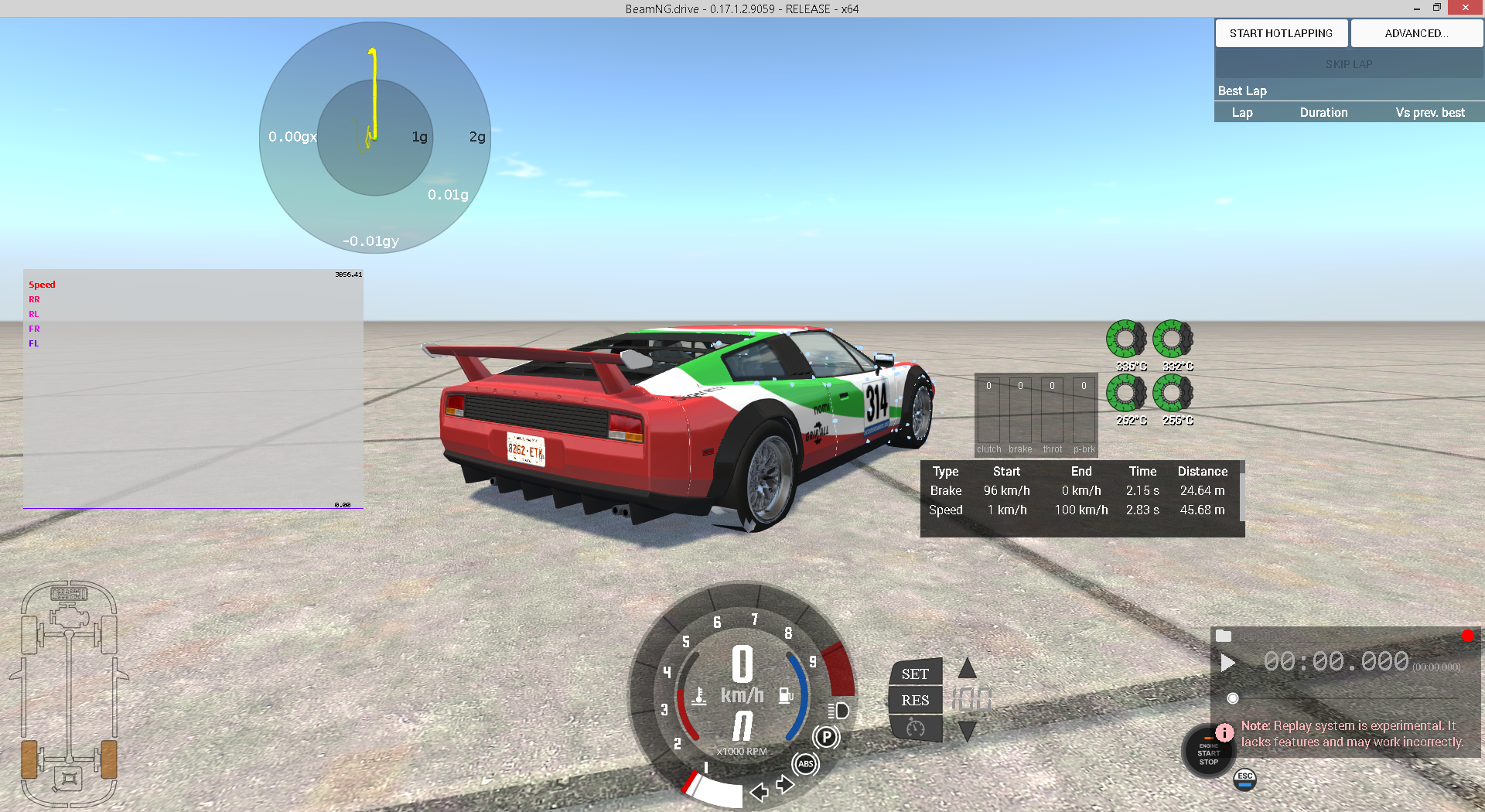The width and height of the screenshot is (1485, 812).
Task: Toggle cruise control with speedometer icon
Action: point(916,728)
